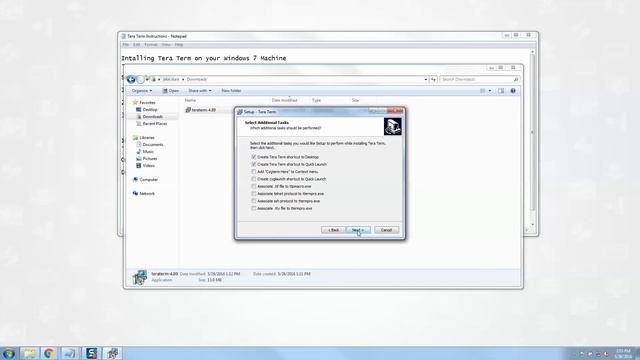Toggle the Explorer preview pane
Screen dimensions: 640x360
pos(501,91)
